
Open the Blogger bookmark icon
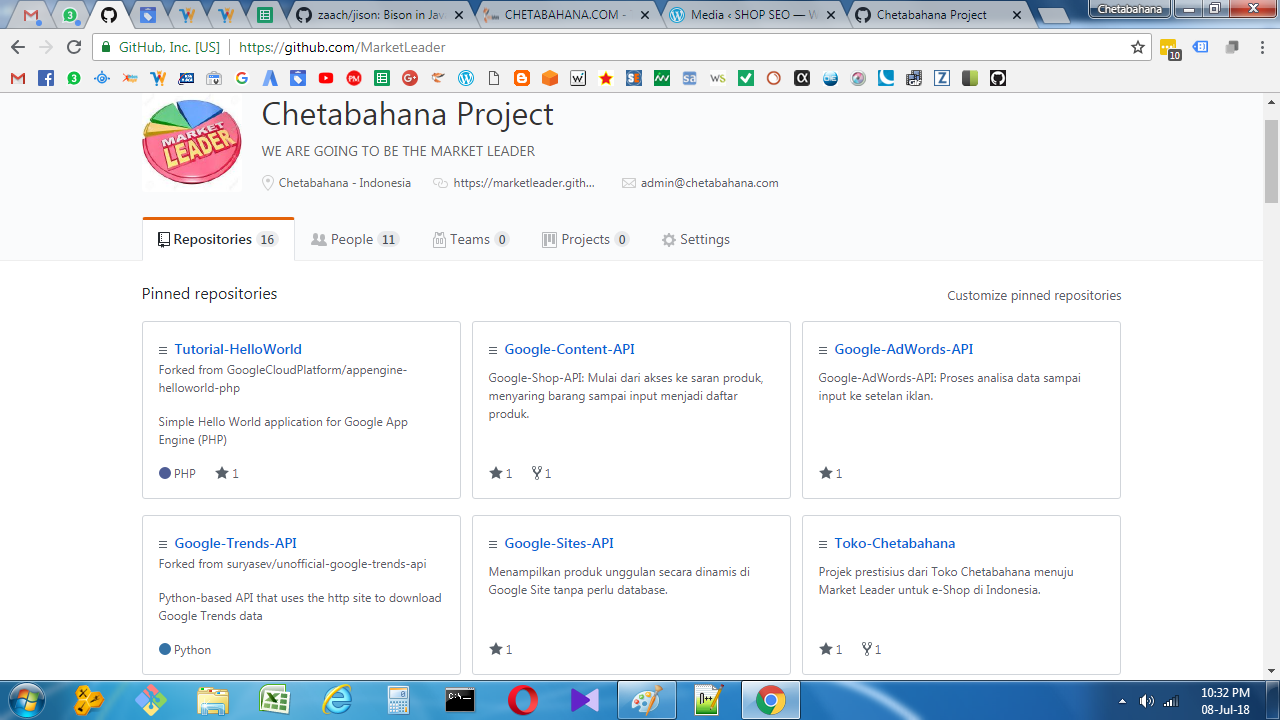pyautogui.click(x=522, y=78)
